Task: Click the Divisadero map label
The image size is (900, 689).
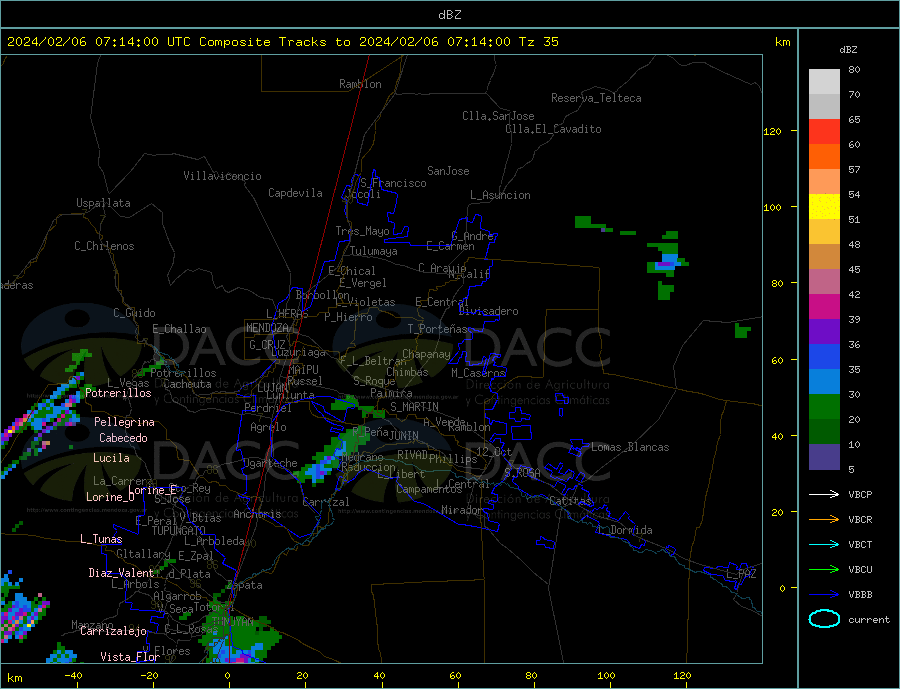Action: point(488,311)
